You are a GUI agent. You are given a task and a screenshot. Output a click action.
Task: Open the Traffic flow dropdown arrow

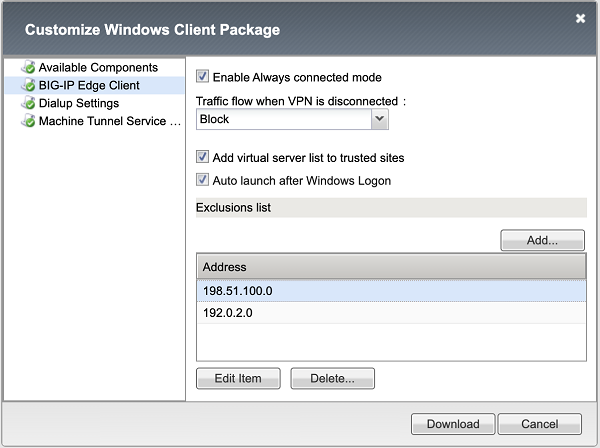coord(380,119)
